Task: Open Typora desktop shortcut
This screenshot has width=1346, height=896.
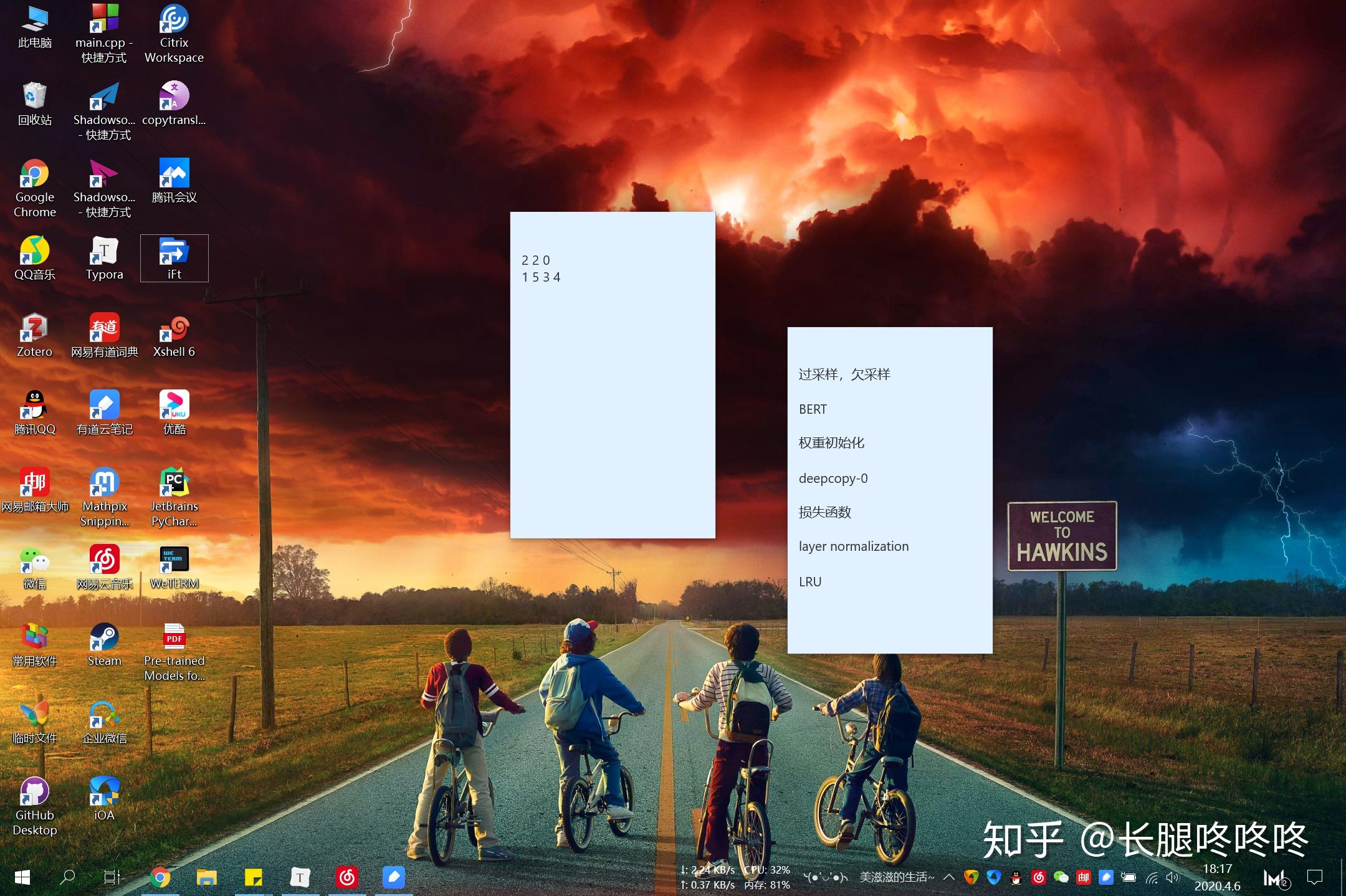Action: point(104,259)
